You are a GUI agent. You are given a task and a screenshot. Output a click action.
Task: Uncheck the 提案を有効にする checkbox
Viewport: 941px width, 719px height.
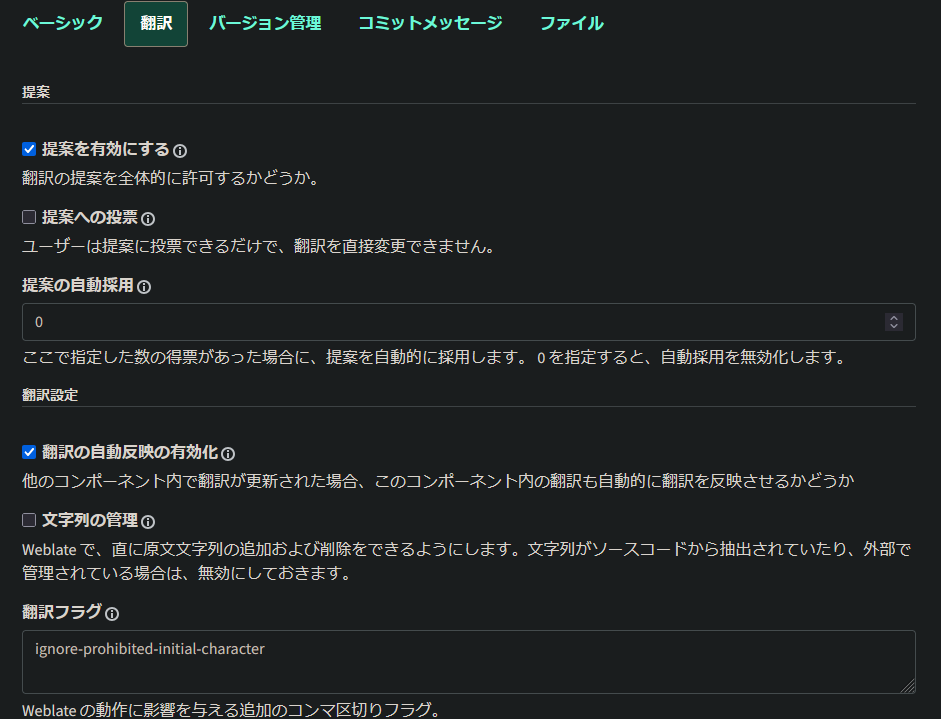pos(29,149)
